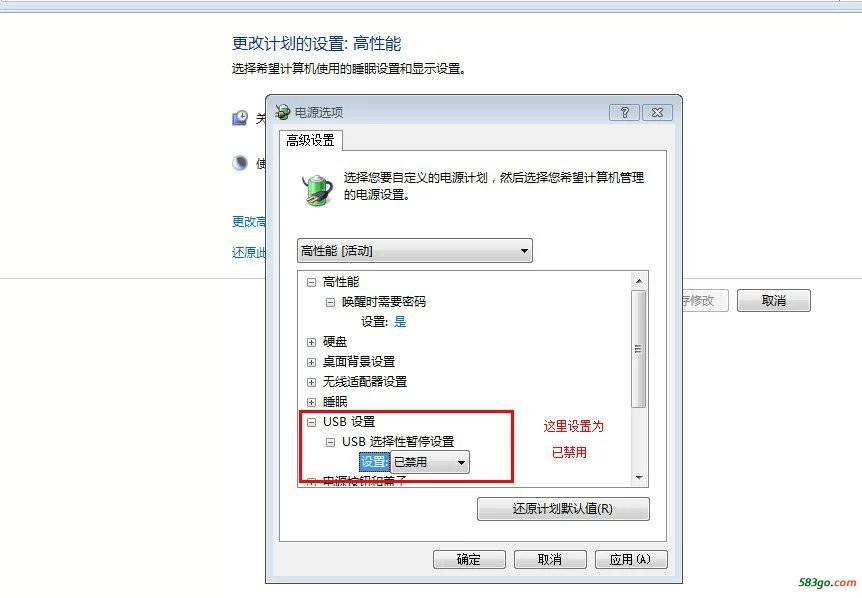This screenshot has width=862, height=598.
Task: Collapse the USB 设置 node
Action: click(311, 422)
